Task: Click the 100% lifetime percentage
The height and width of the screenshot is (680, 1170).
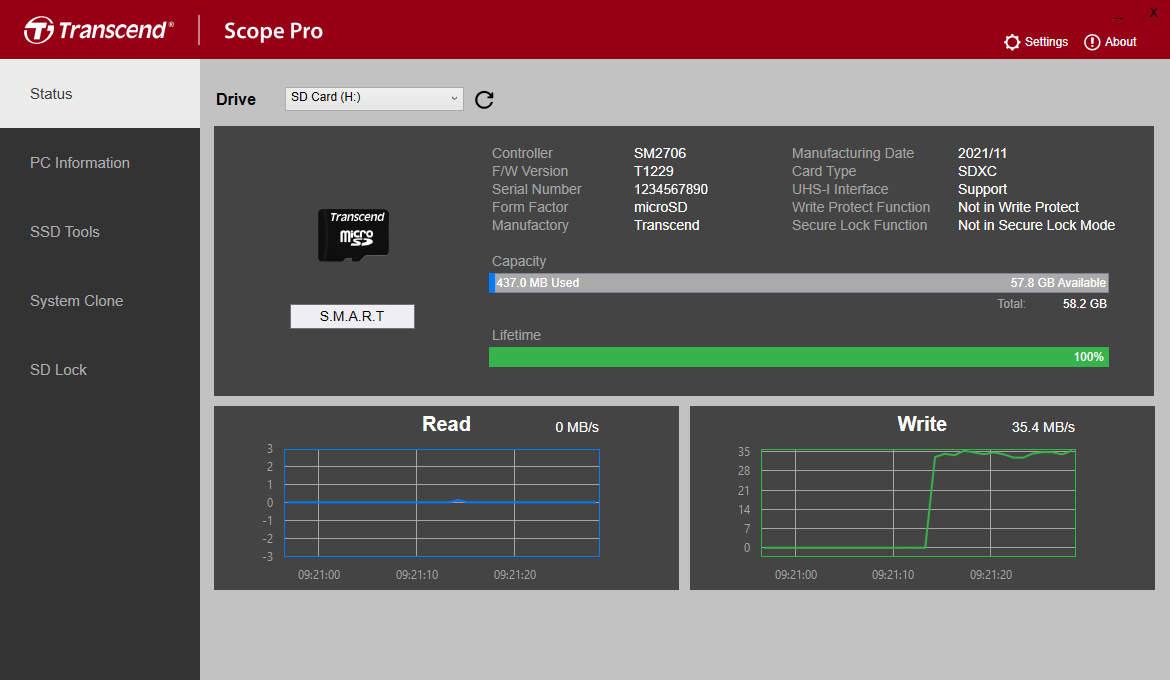Action: 1088,357
